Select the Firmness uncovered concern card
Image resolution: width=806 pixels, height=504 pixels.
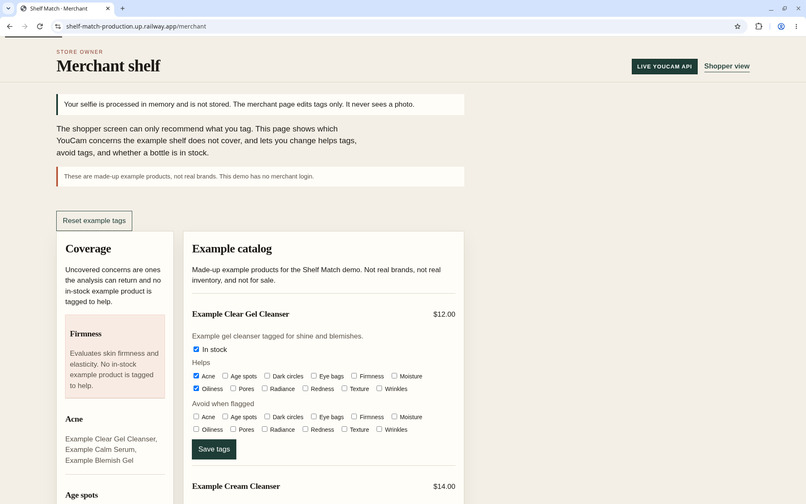tap(115, 356)
